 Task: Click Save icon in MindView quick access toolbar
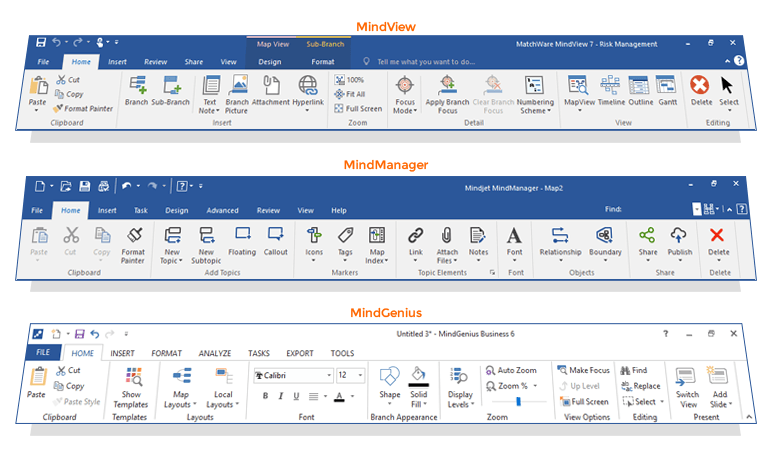click(x=41, y=43)
